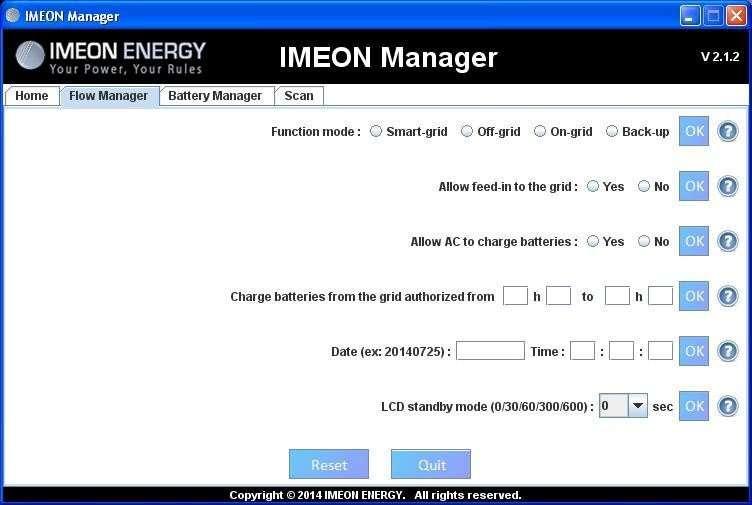Screen dimensions: 752x505
Task: Select Smart-grid function mode
Action: [x=376, y=131]
